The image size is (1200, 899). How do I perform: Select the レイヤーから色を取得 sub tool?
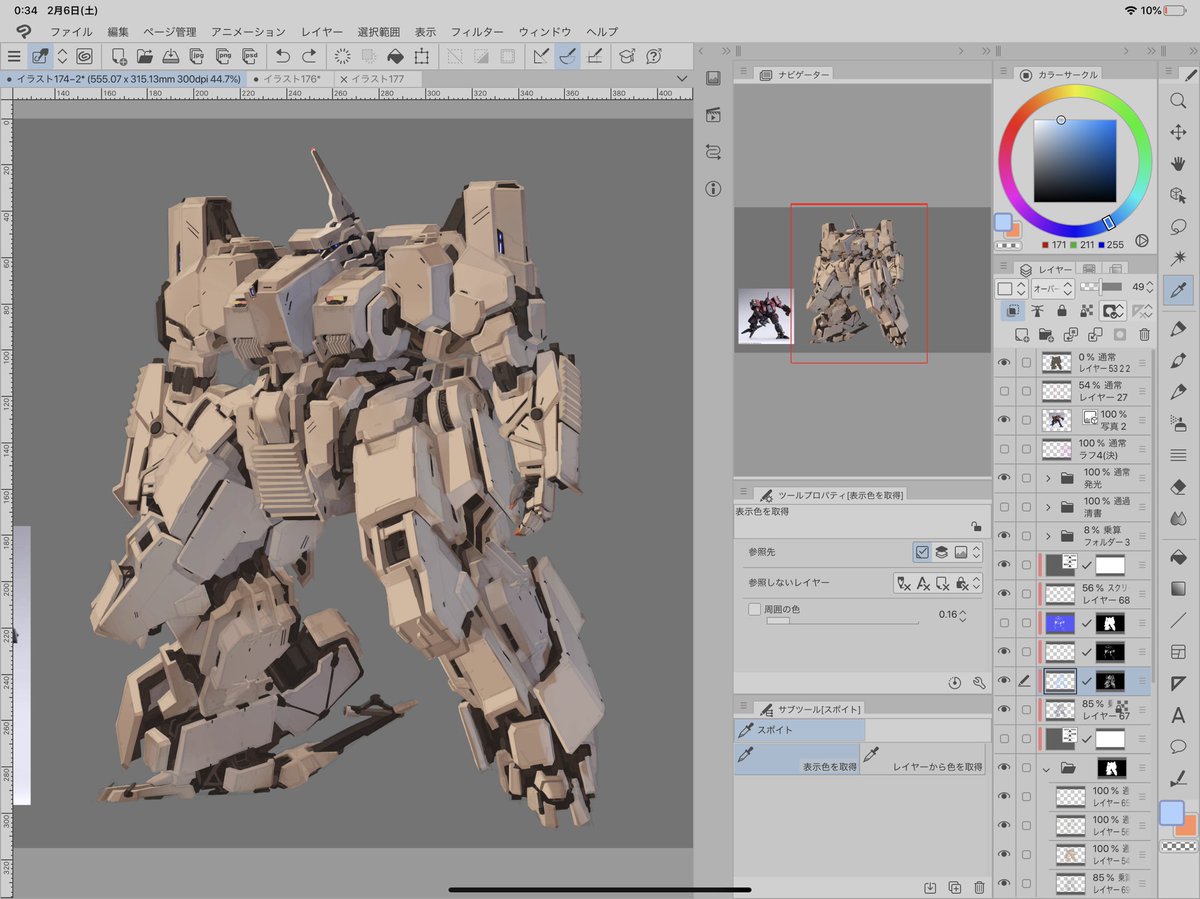tap(922, 759)
